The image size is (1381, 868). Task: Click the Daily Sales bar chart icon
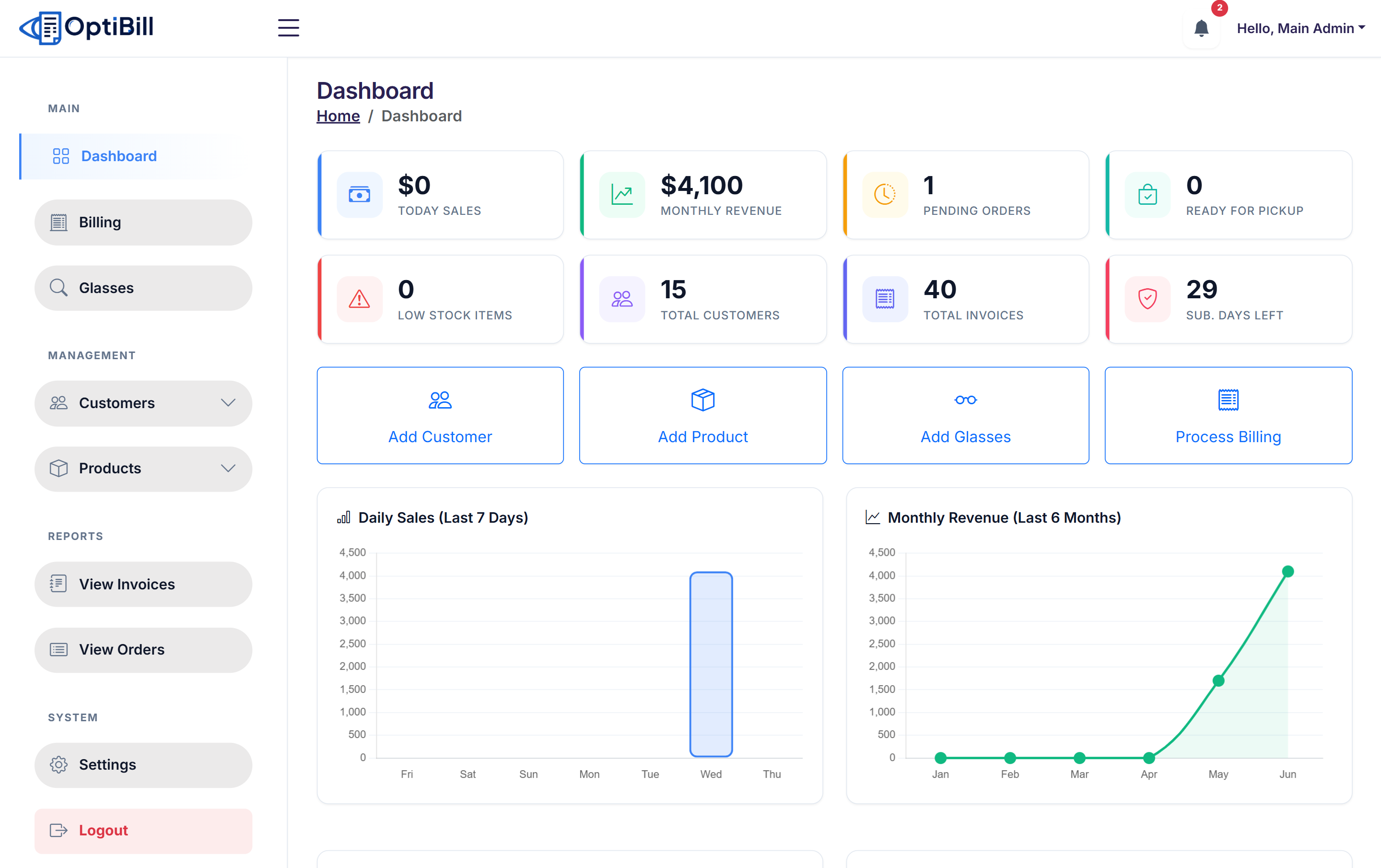click(x=343, y=517)
